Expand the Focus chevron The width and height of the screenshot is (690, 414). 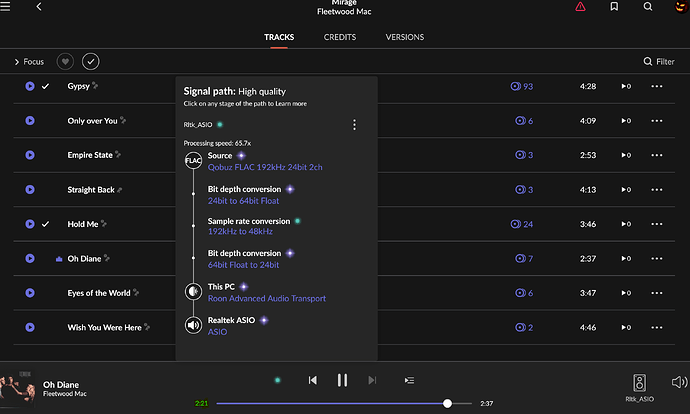pos(17,62)
